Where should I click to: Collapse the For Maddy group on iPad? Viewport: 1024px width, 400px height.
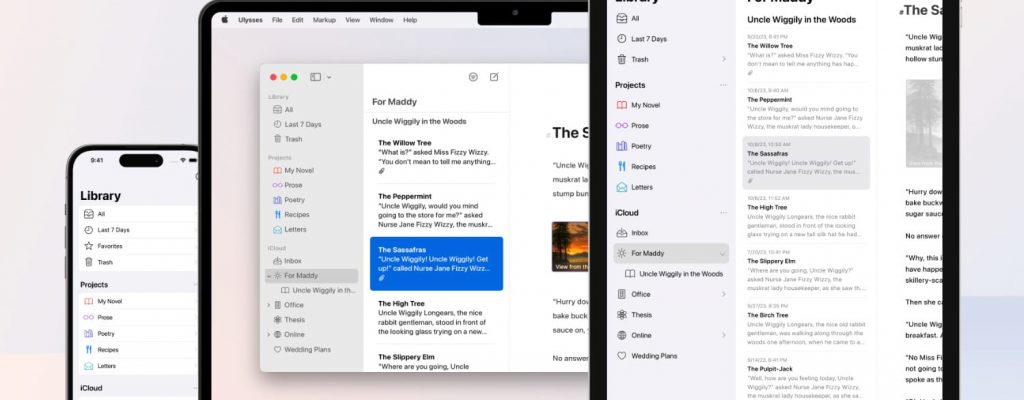(723, 253)
